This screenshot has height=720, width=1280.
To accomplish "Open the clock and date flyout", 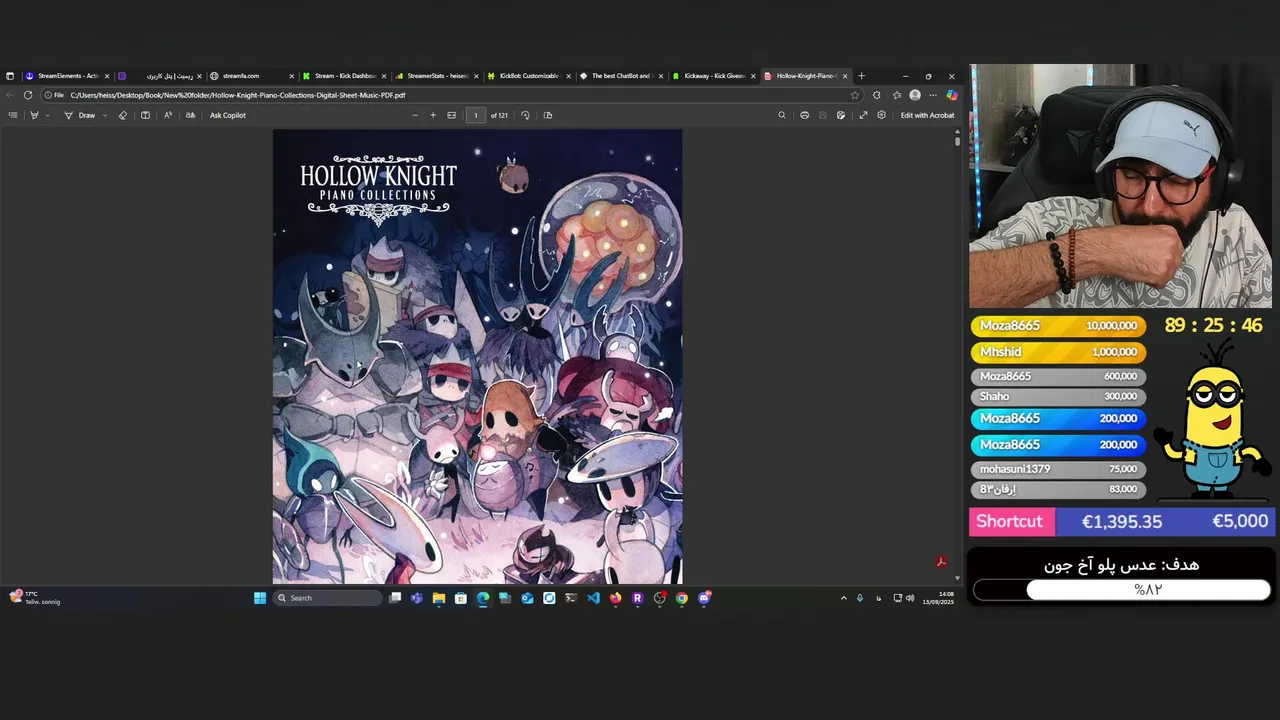I will [939, 598].
